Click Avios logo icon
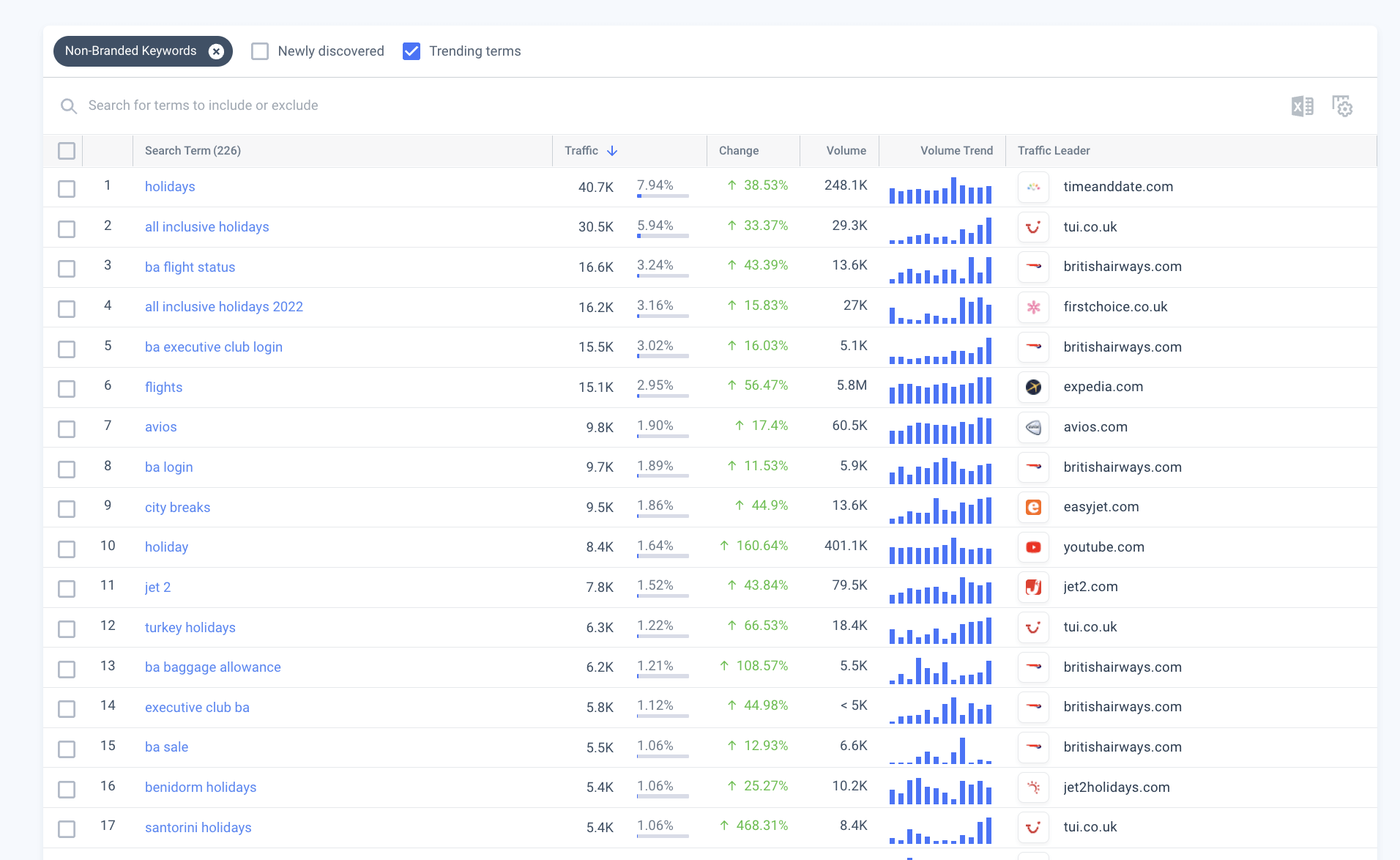Viewport: 1400px width, 860px height. [x=1033, y=427]
